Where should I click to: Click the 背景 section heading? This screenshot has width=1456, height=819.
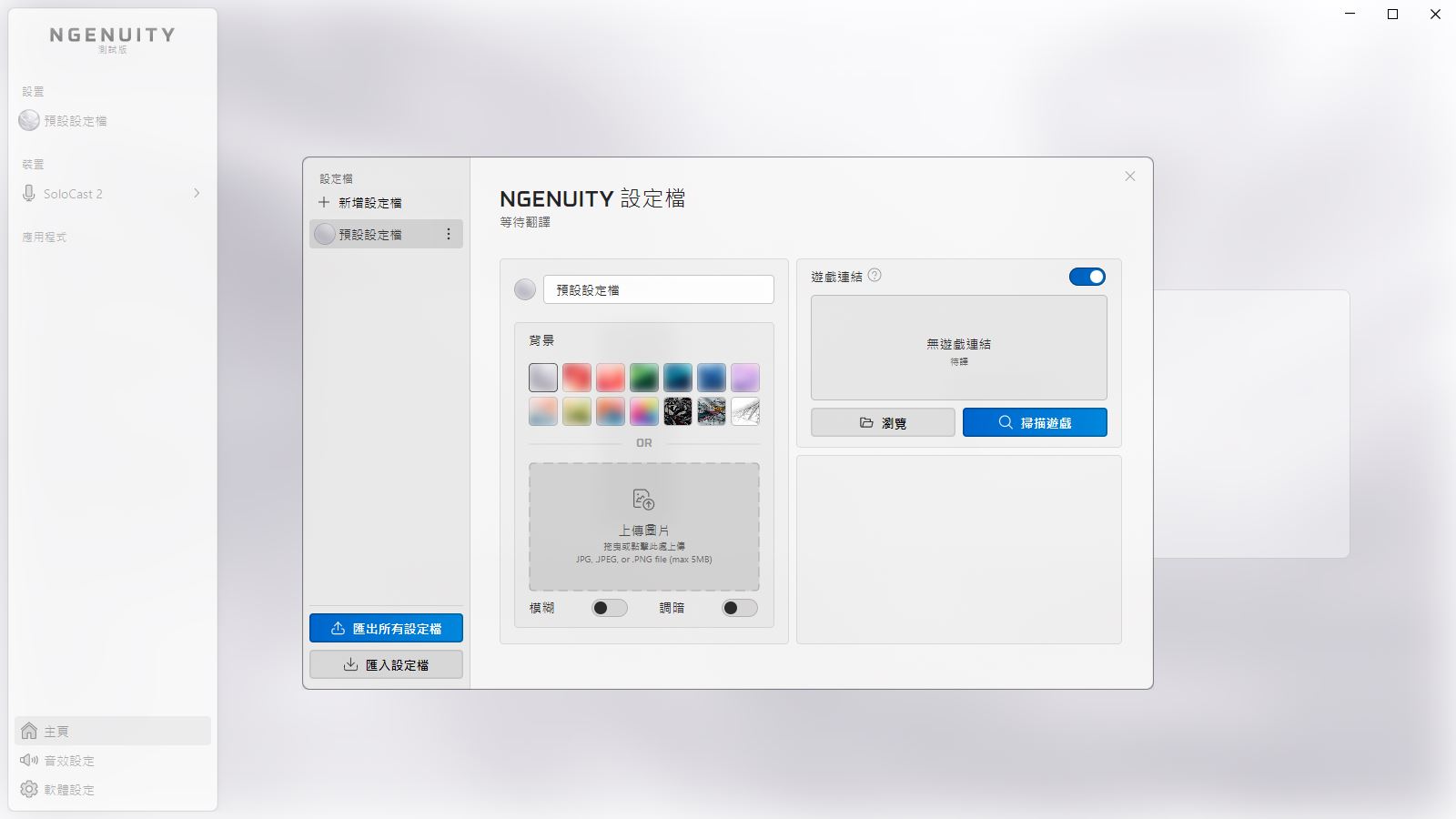coord(541,340)
